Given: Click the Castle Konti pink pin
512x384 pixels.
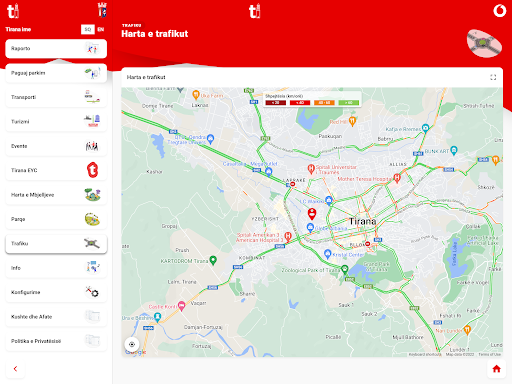Looking at the screenshot, I should [181, 306].
